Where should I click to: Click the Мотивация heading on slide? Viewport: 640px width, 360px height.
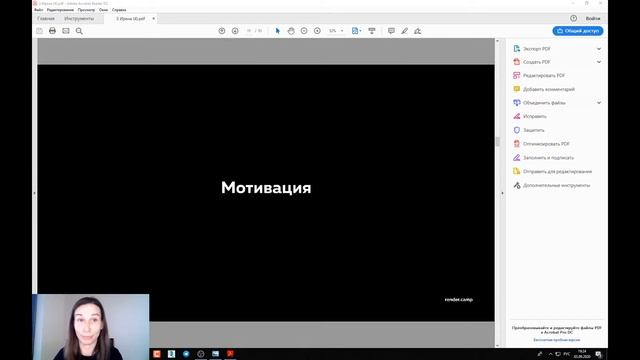point(266,188)
